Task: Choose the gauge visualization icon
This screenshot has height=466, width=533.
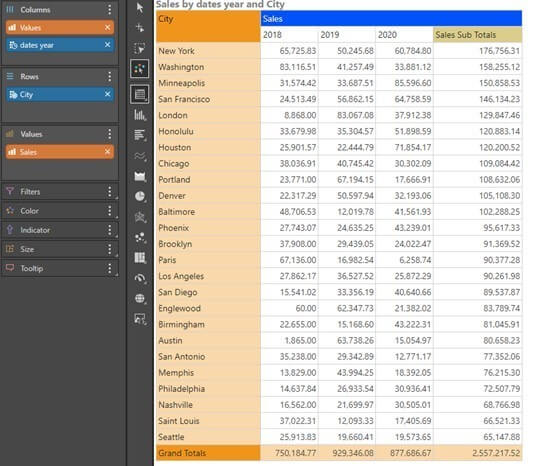Action: coord(140,278)
